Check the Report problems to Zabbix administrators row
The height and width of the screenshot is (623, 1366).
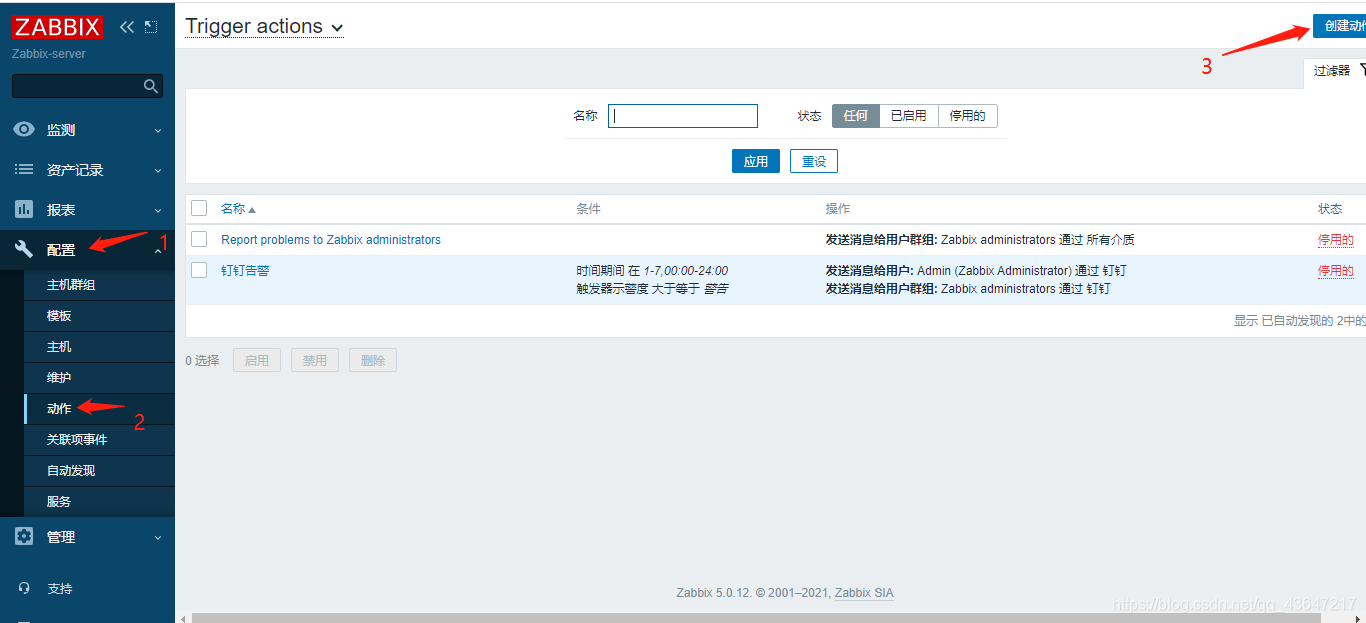(199, 239)
